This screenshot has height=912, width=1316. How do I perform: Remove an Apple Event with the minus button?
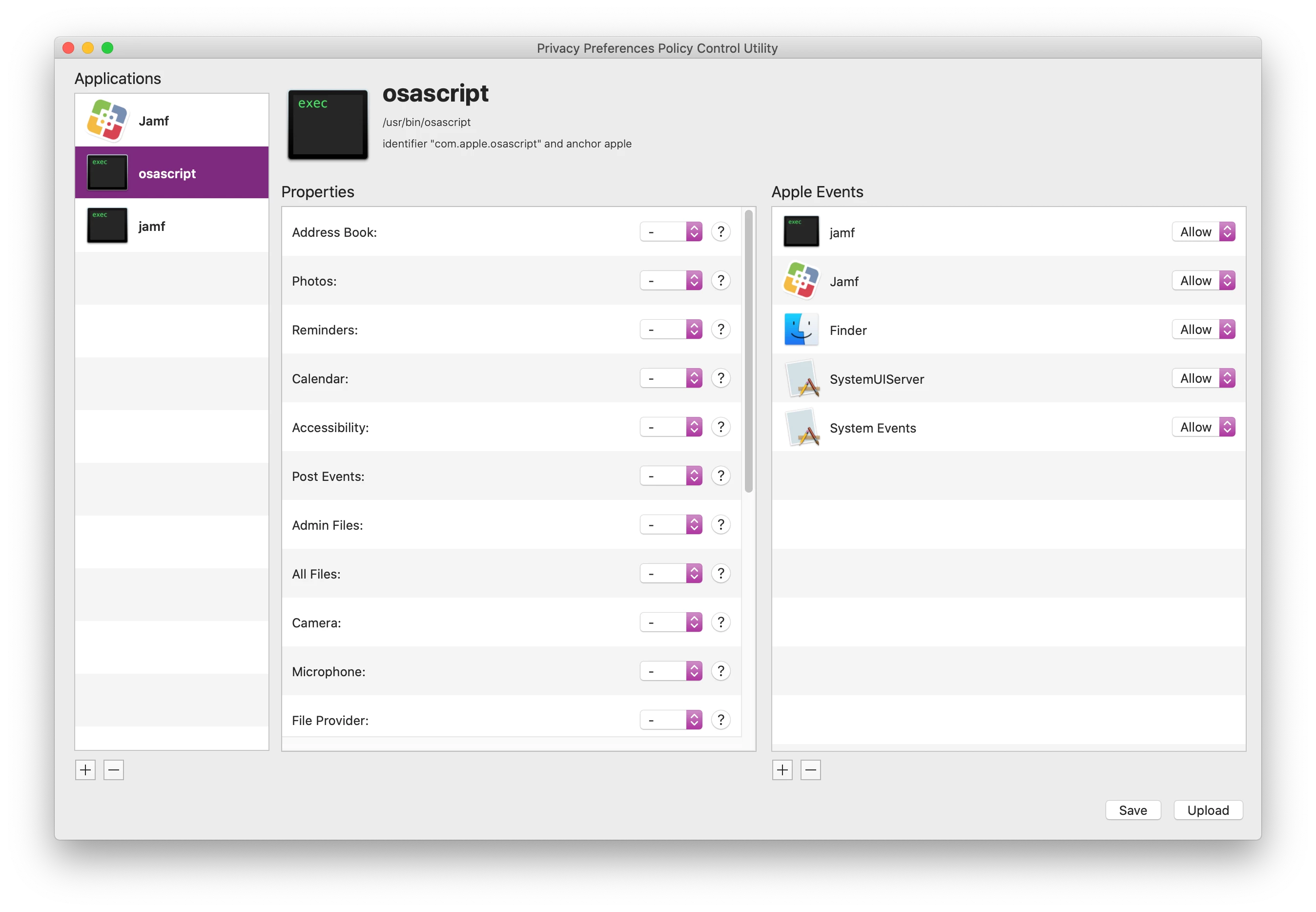[x=810, y=770]
